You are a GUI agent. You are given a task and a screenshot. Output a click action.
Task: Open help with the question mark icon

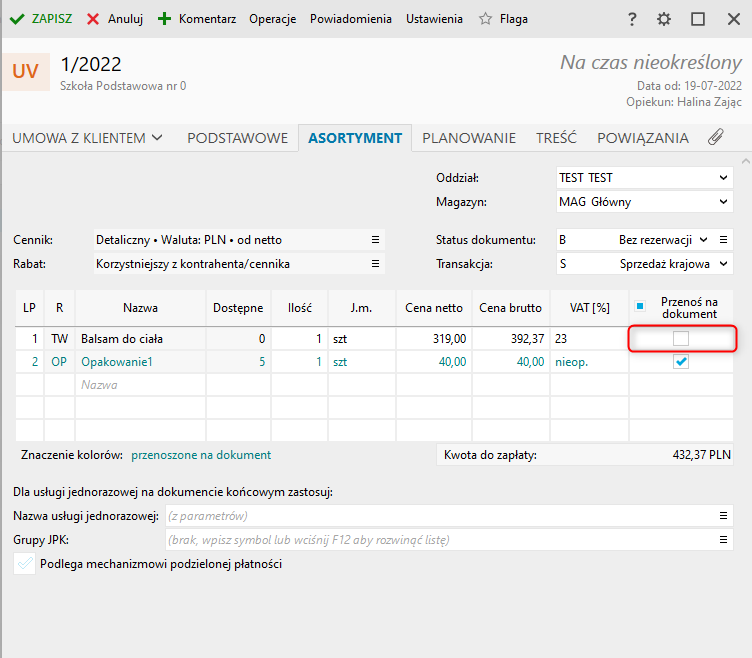tap(632, 19)
